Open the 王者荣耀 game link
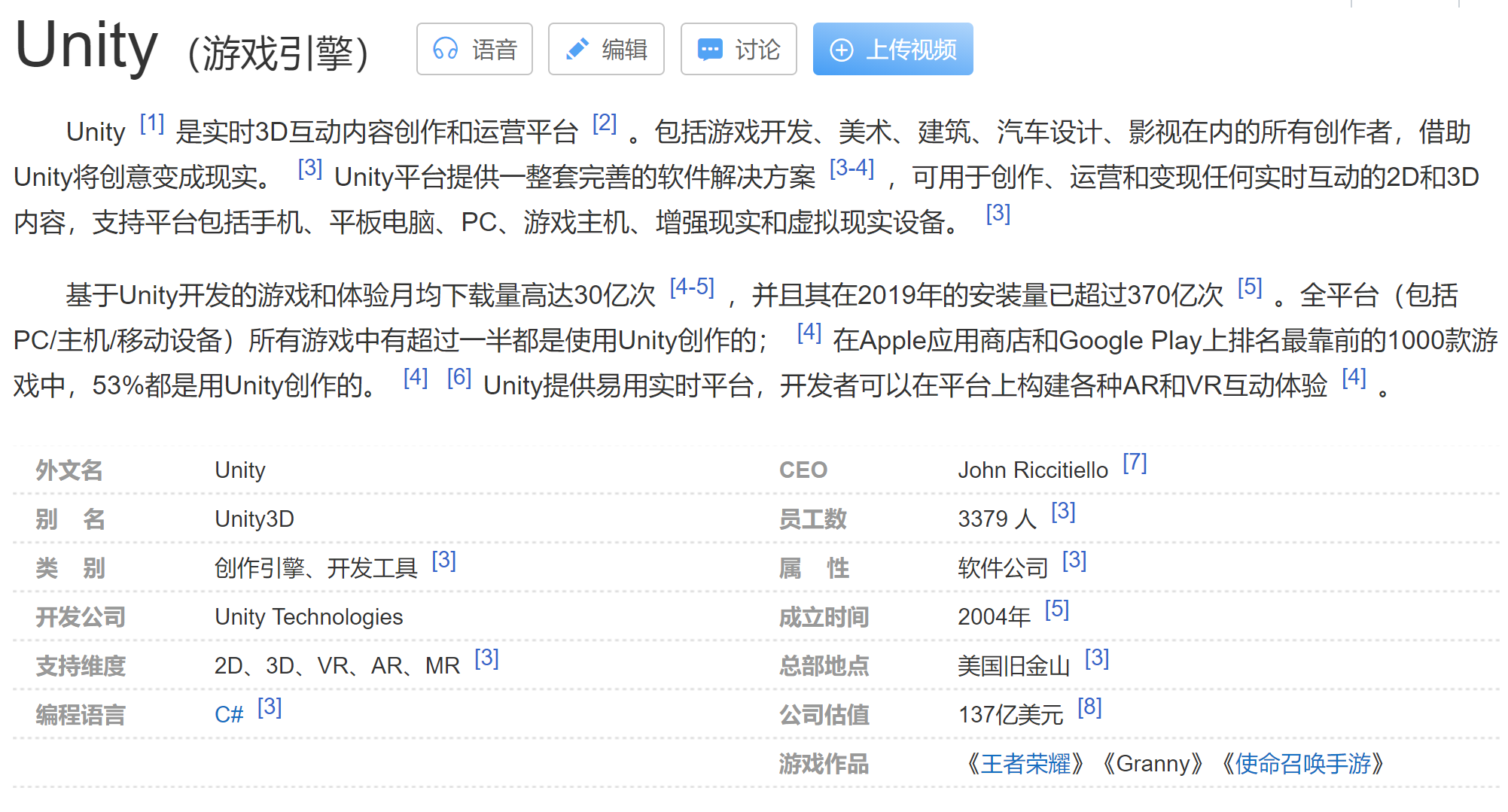 pyautogui.click(x=1025, y=763)
